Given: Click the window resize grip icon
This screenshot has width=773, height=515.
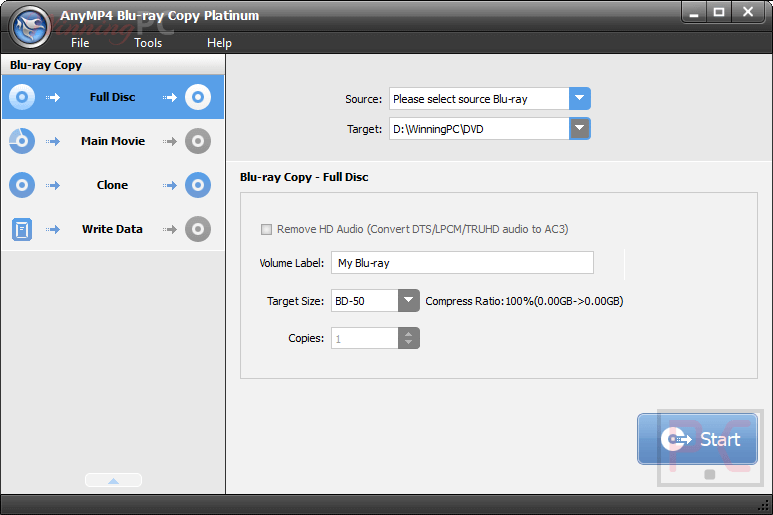Looking at the screenshot, I should click(764, 505).
